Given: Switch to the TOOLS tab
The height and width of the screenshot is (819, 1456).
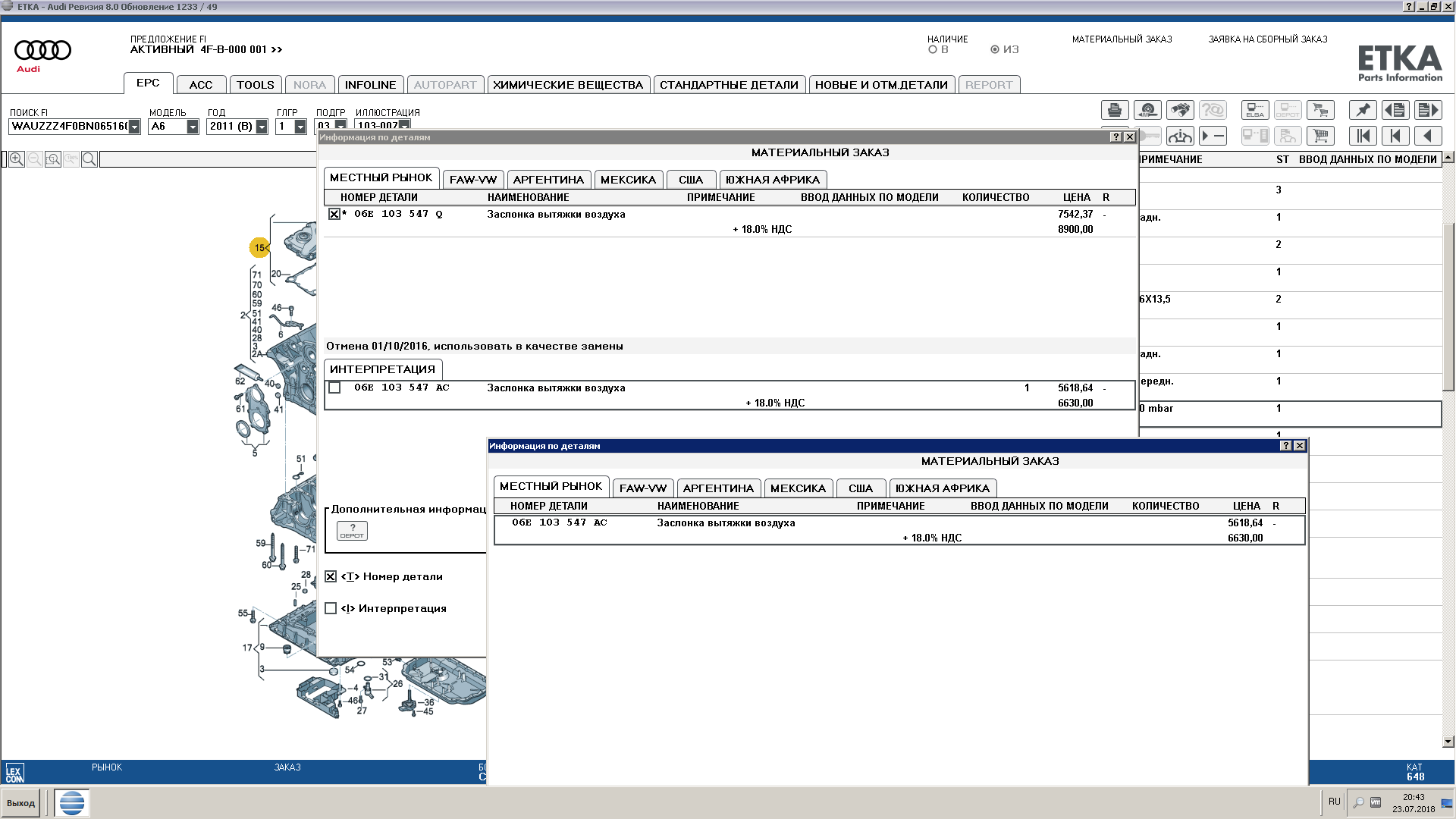Looking at the screenshot, I should 256,85.
